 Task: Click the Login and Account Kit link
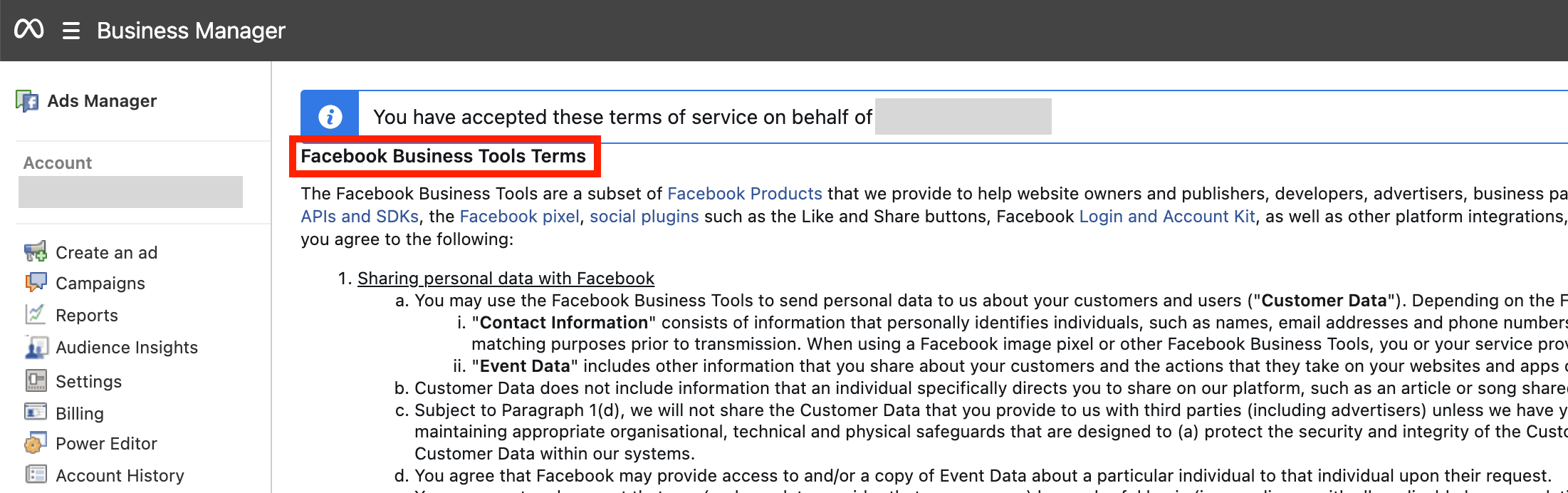coord(1169,216)
